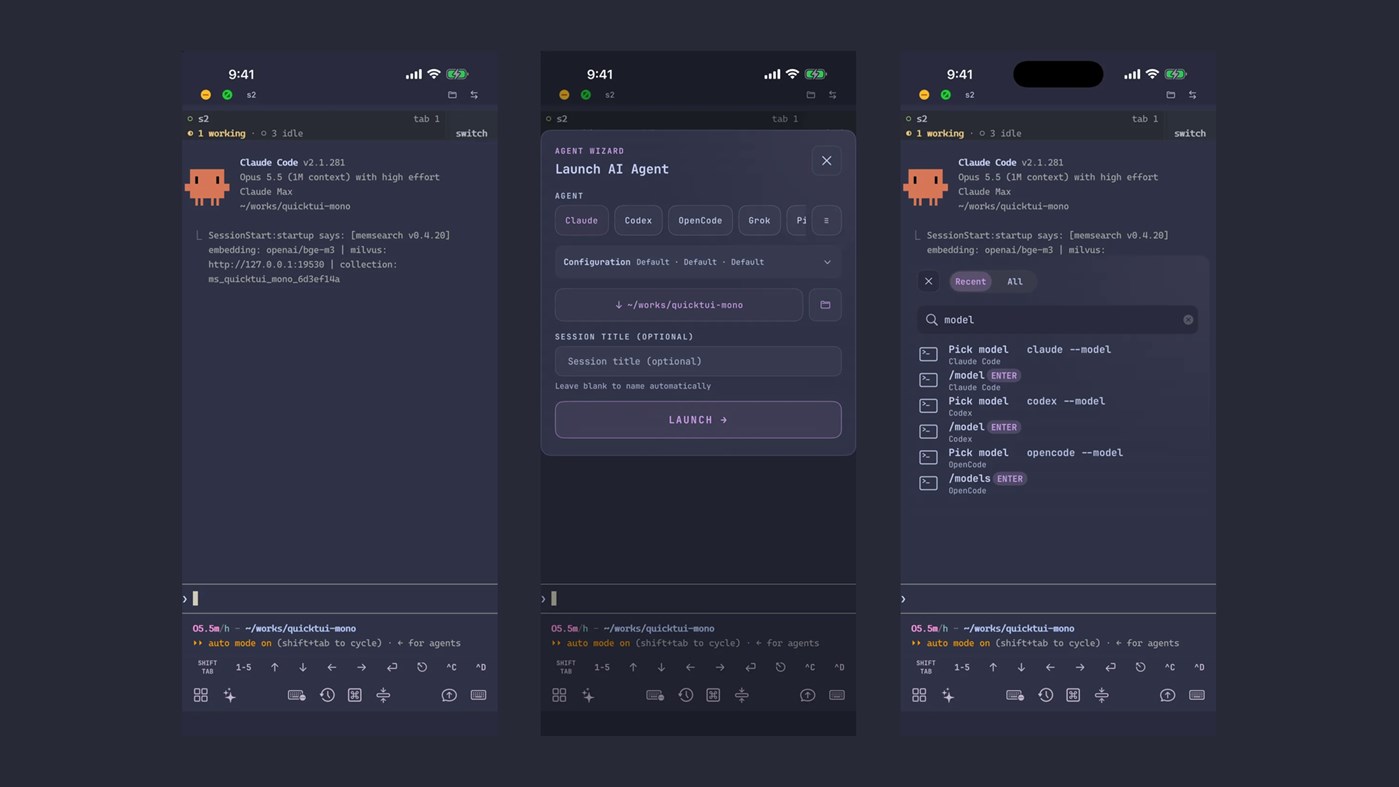Clear the 'model' search text

(x=1188, y=320)
